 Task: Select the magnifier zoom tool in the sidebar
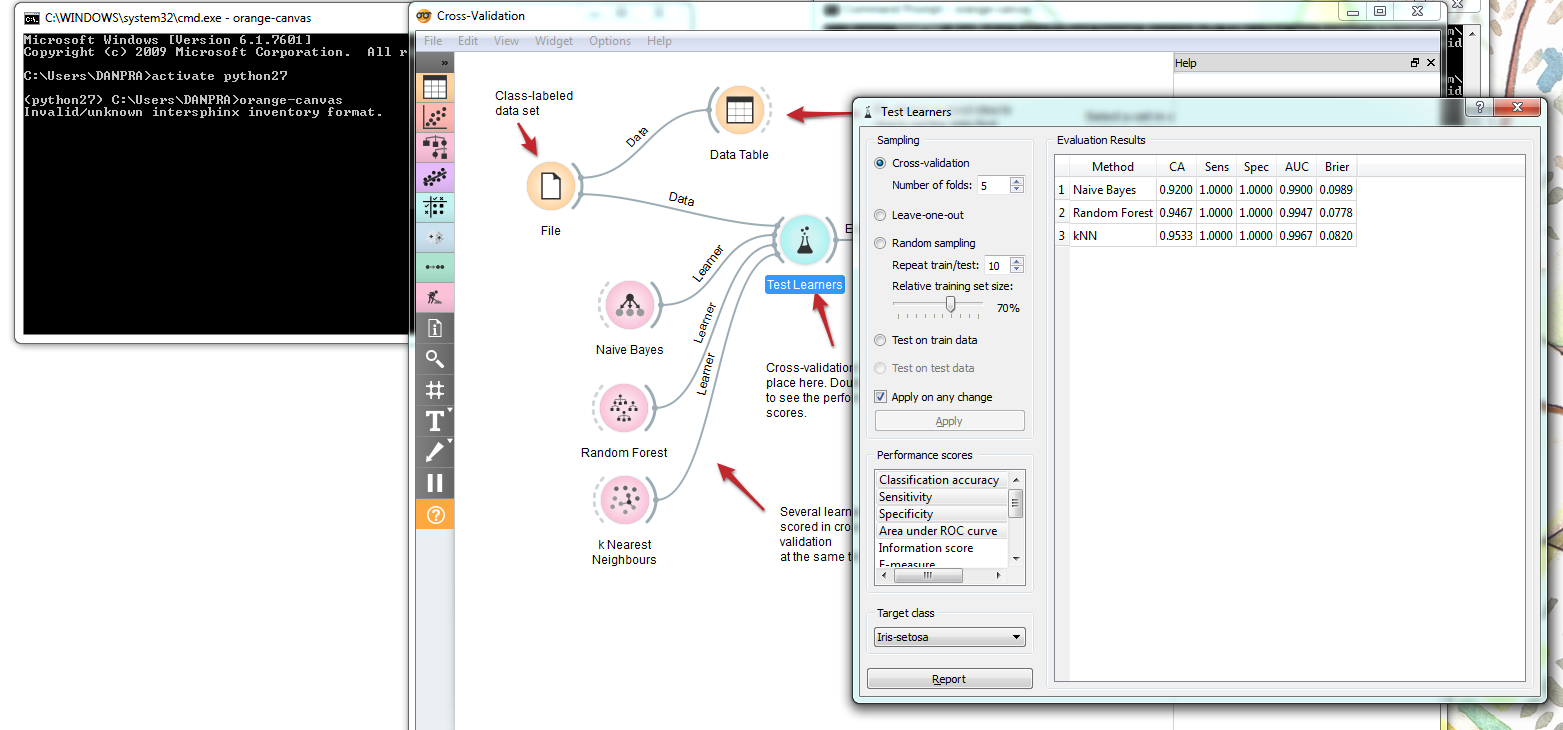click(x=435, y=358)
